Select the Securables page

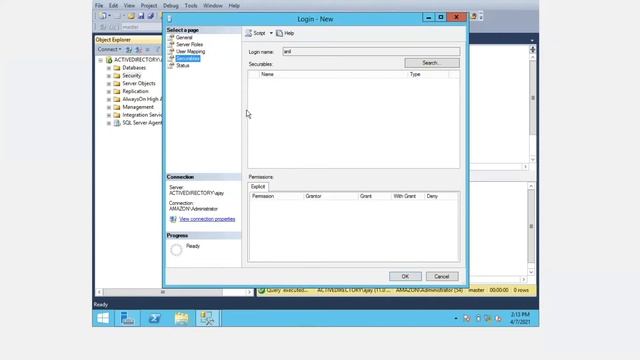188,58
